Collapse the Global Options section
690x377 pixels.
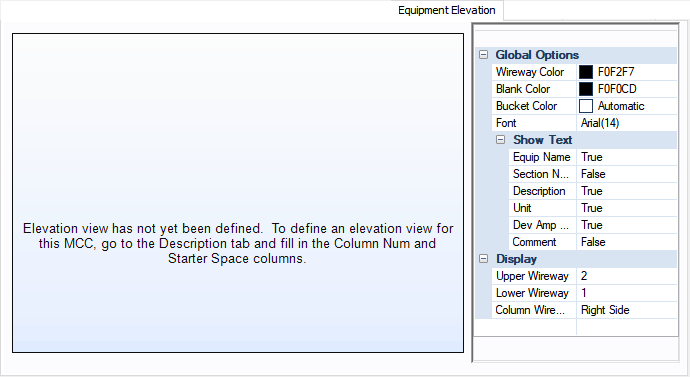click(x=484, y=55)
